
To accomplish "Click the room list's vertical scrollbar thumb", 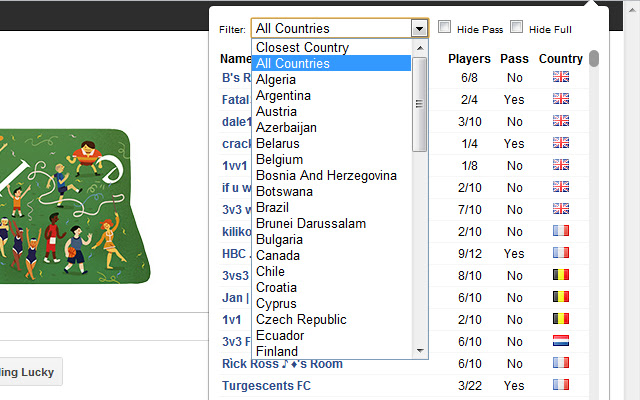I will 594,59.
